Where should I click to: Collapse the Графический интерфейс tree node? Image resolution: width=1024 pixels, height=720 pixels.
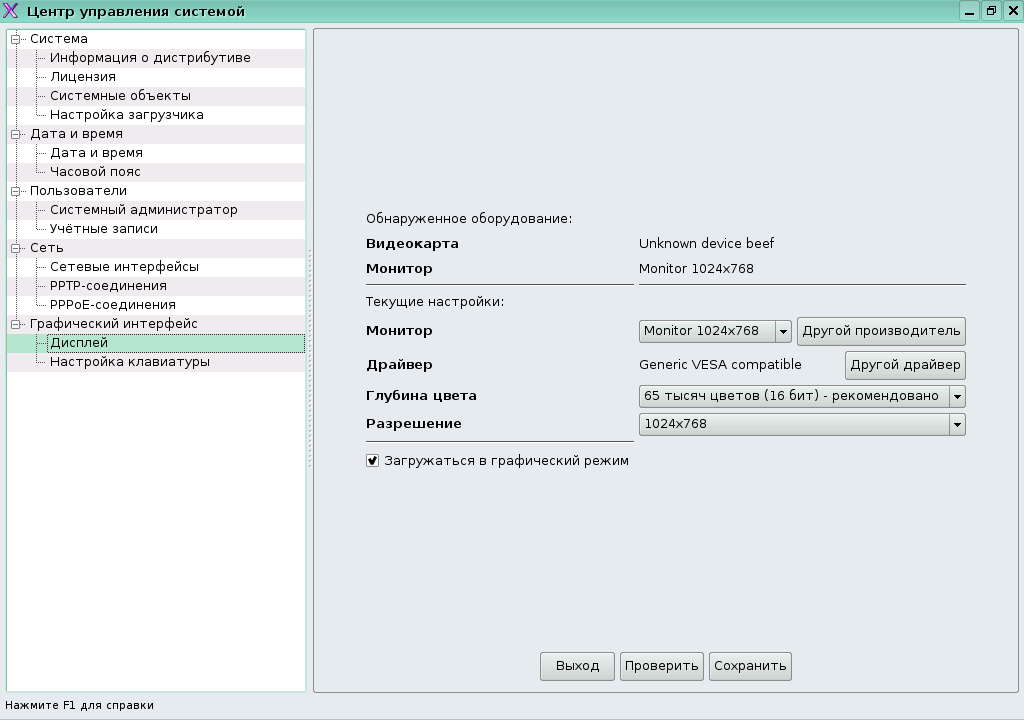(x=16, y=324)
